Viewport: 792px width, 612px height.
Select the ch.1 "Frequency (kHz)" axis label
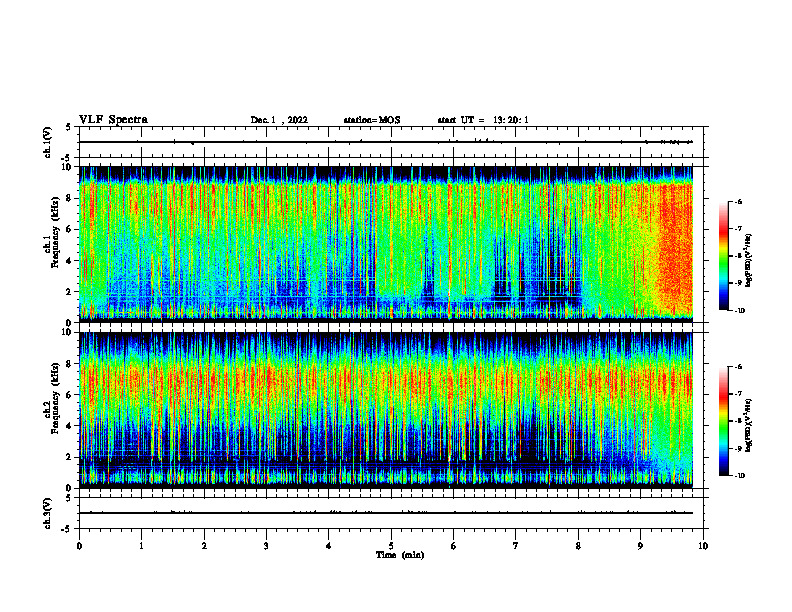coord(54,232)
